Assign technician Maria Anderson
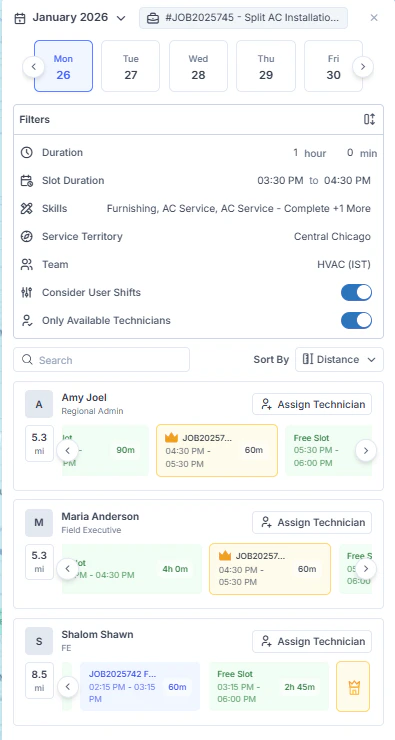395x740 pixels. pyautogui.click(x=312, y=522)
